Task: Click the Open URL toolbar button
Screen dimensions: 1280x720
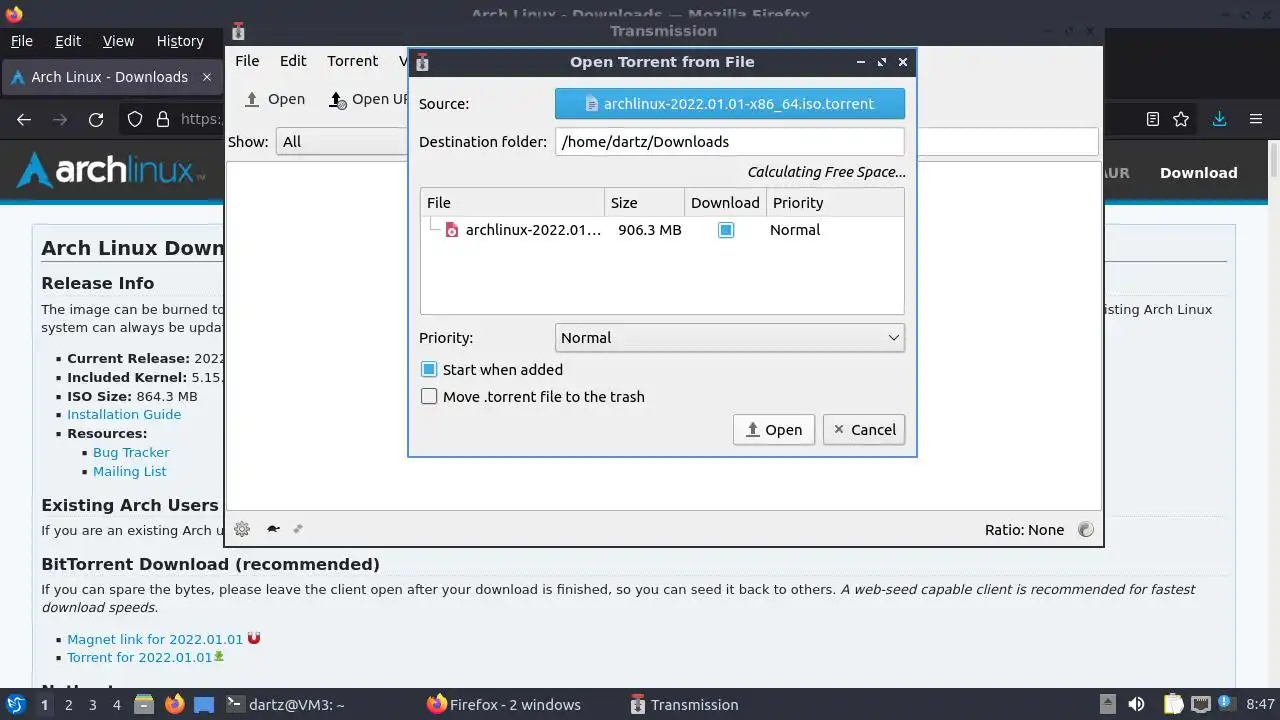Action: pyautogui.click(x=368, y=99)
